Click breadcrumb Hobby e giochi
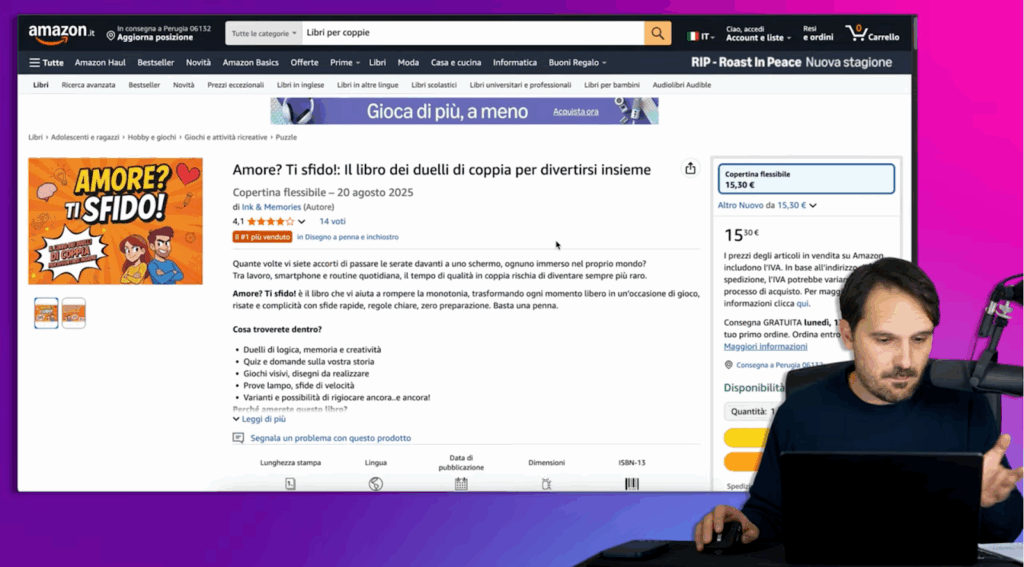 (152, 137)
